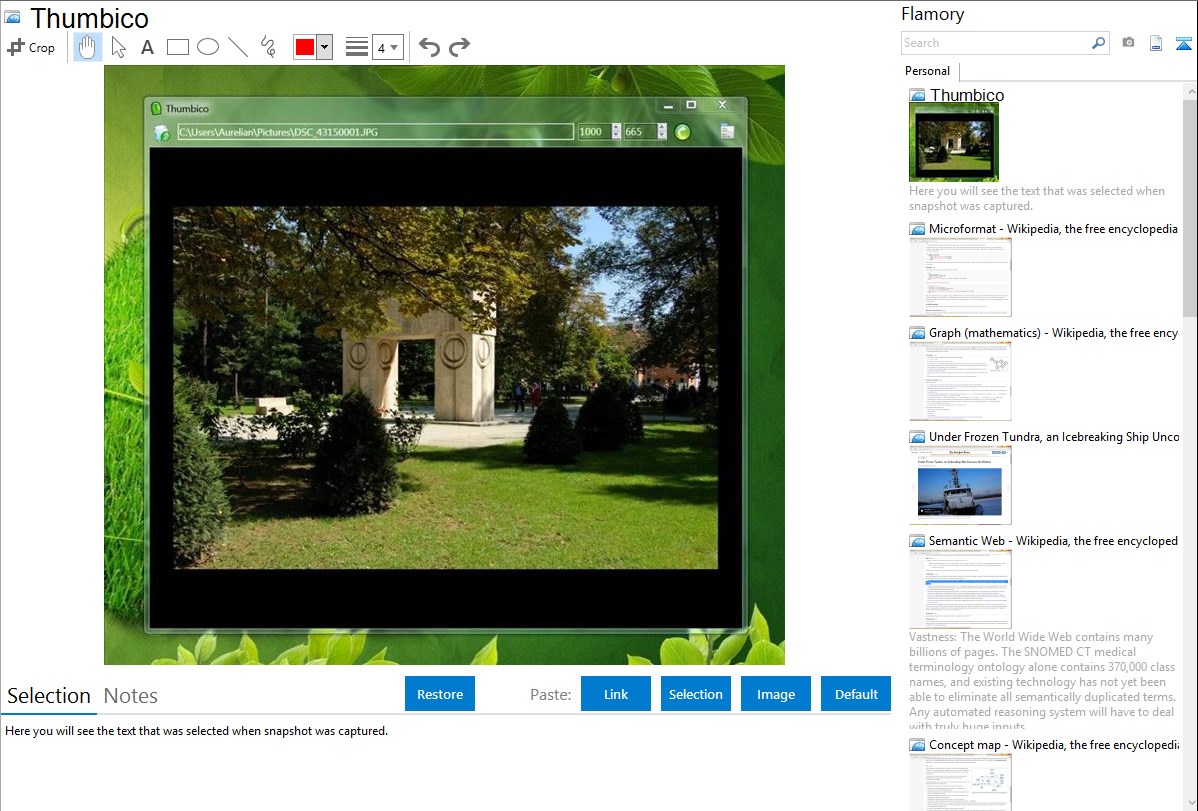
Task: Click the Paste Link button
Action: pyautogui.click(x=616, y=694)
